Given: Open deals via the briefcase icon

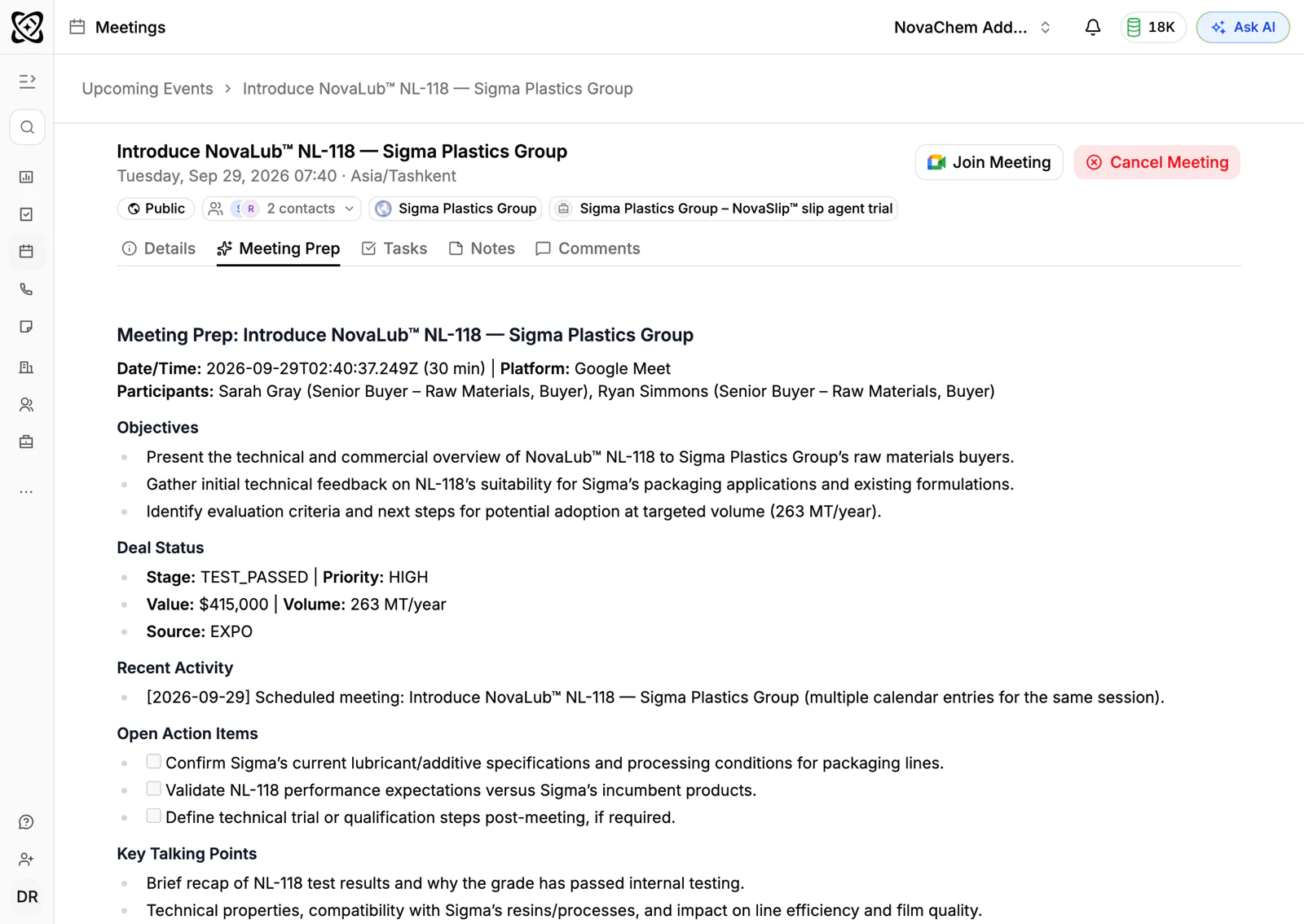Looking at the screenshot, I should pyautogui.click(x=27, y=442).
